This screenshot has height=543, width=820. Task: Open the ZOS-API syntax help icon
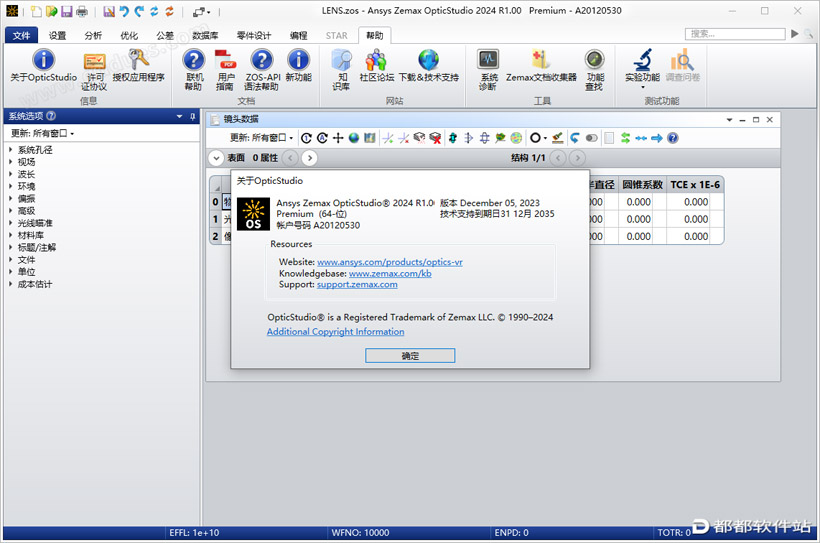262,60
